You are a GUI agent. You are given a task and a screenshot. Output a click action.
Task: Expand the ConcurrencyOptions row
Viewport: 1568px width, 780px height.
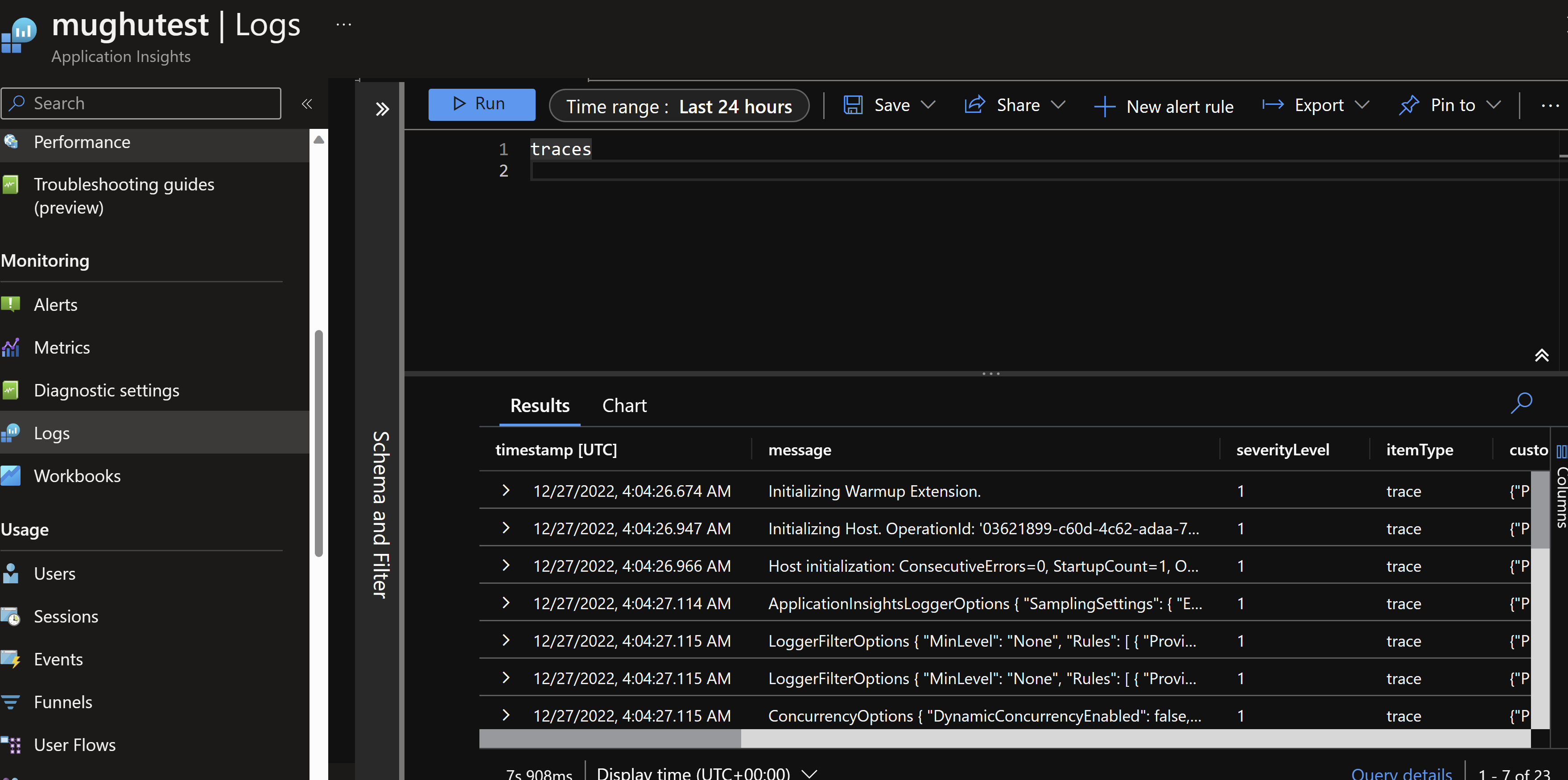[505, 715]
